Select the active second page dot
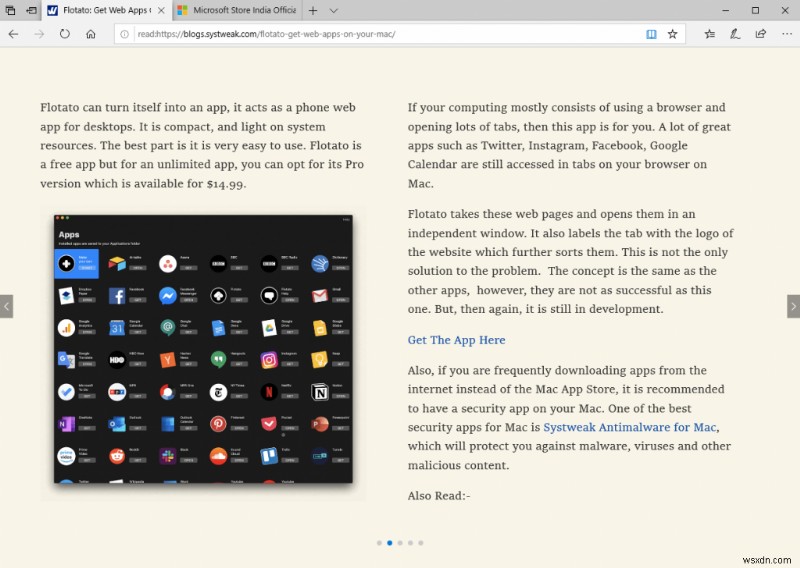The image size is (800, 568). coord(389,542)
